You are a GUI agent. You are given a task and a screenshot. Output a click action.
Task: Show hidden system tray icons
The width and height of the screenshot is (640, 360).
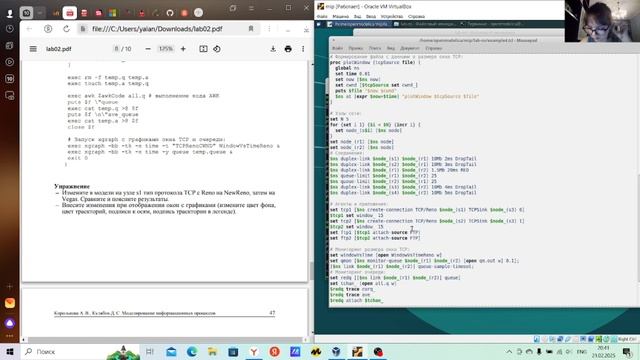(509, 351)
